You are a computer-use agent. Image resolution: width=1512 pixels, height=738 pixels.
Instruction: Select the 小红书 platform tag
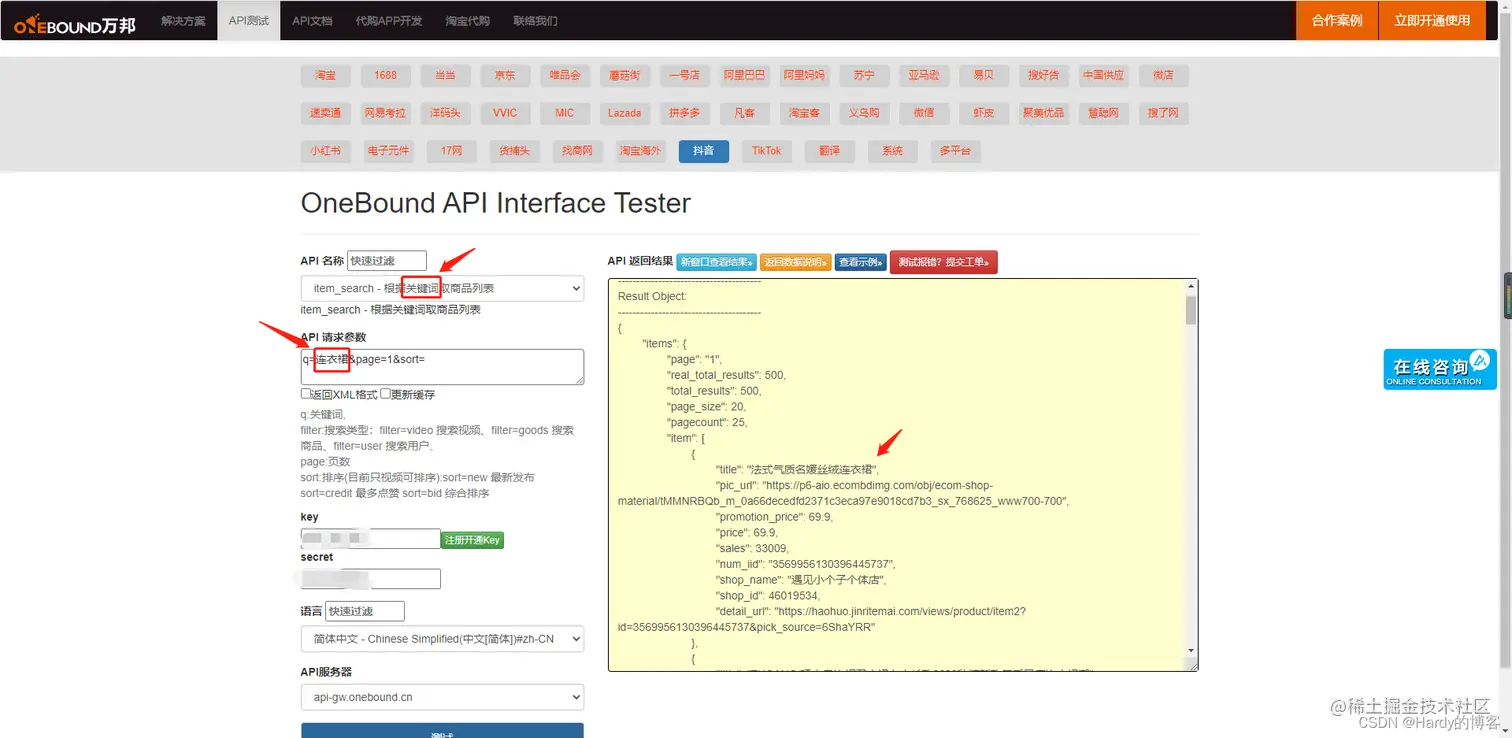pos(325,151)
